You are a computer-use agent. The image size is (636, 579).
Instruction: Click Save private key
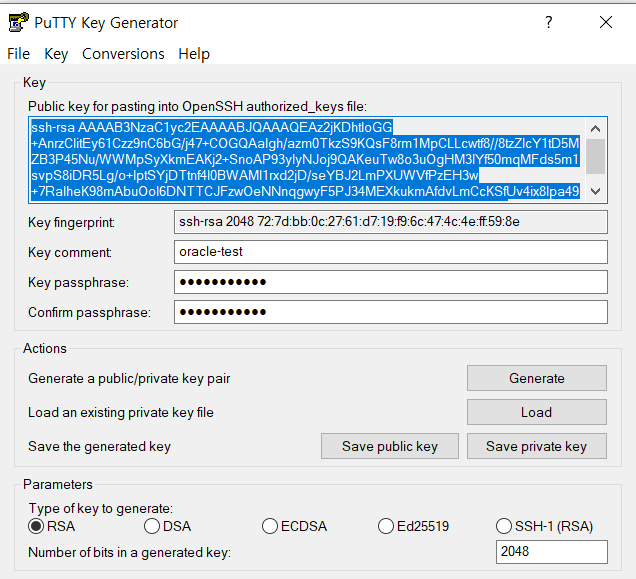click(537, 446)
